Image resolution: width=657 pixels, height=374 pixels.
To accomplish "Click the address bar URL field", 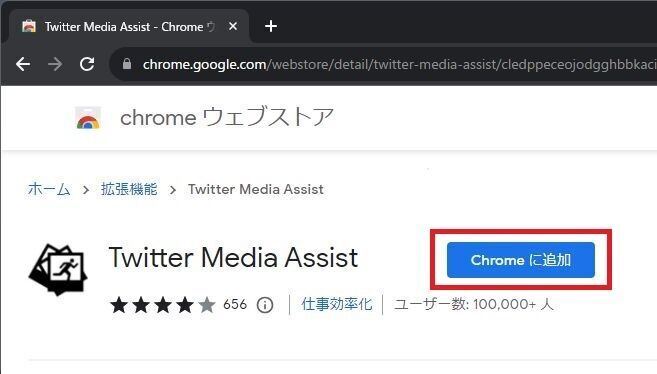I will point(383,64).
